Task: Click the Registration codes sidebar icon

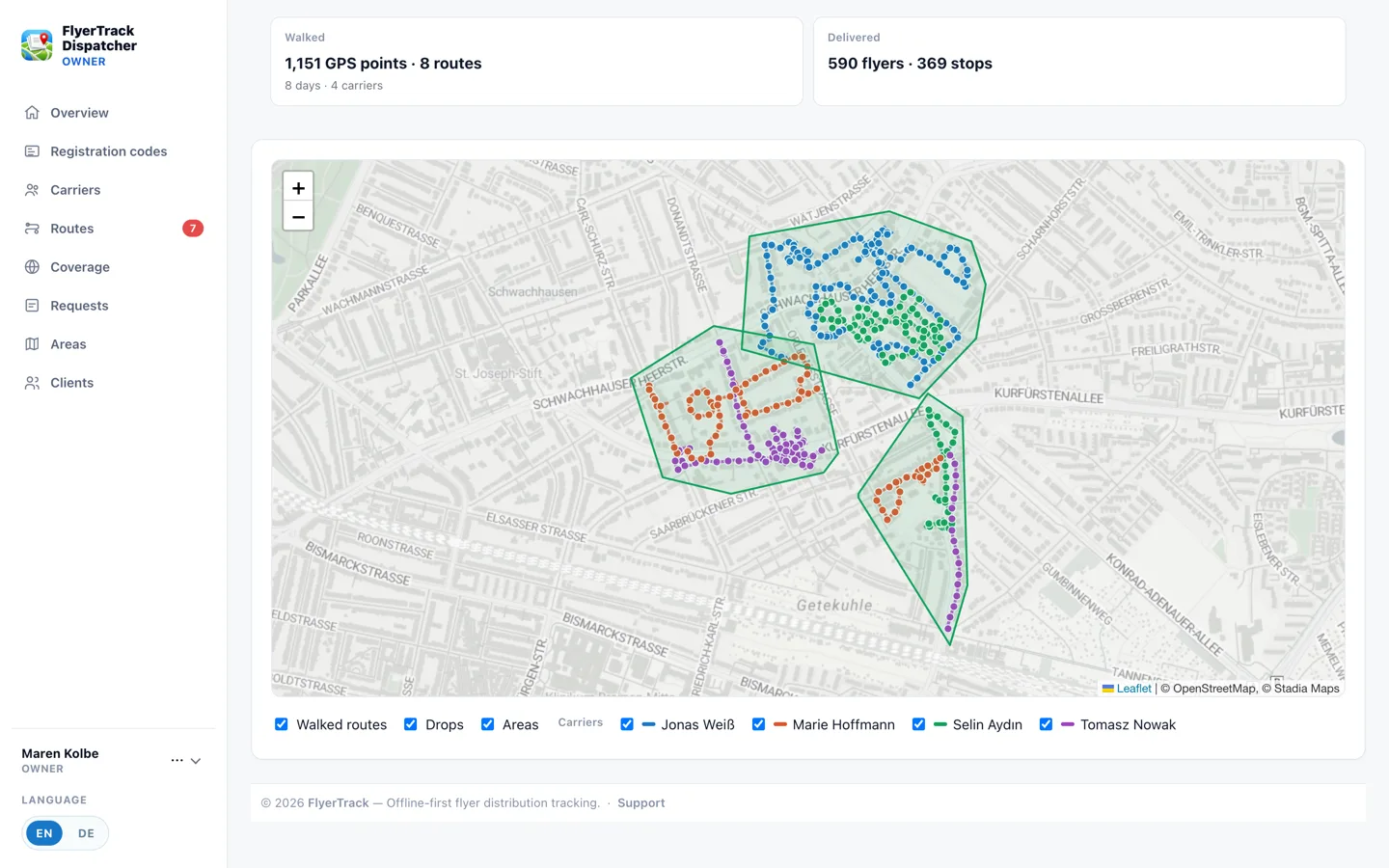Action: click(32, 151)
